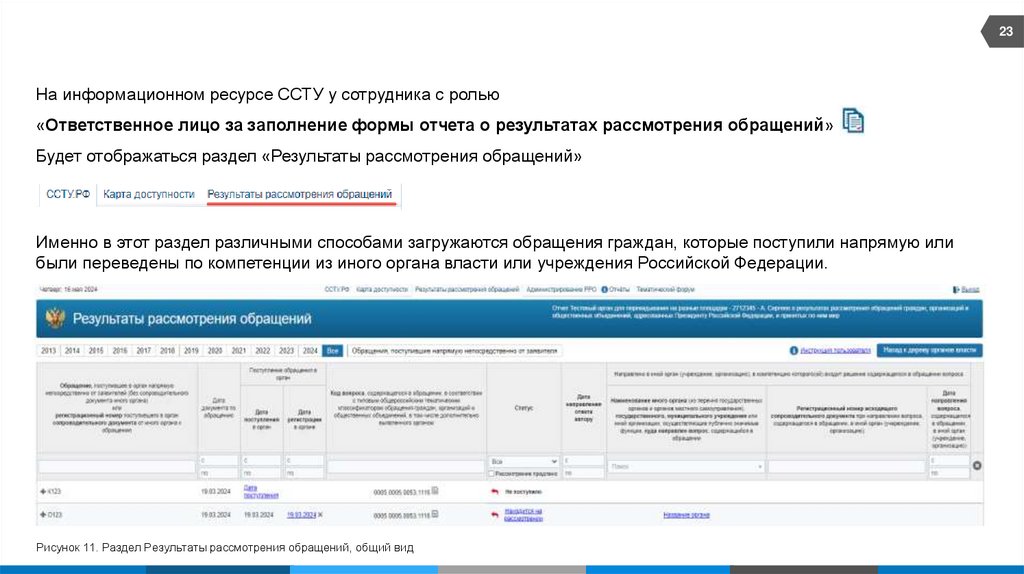Open Тематический форум in portal top menu
The width and height of the screenshot is (1024, 574).
click(x=665, y=289)
